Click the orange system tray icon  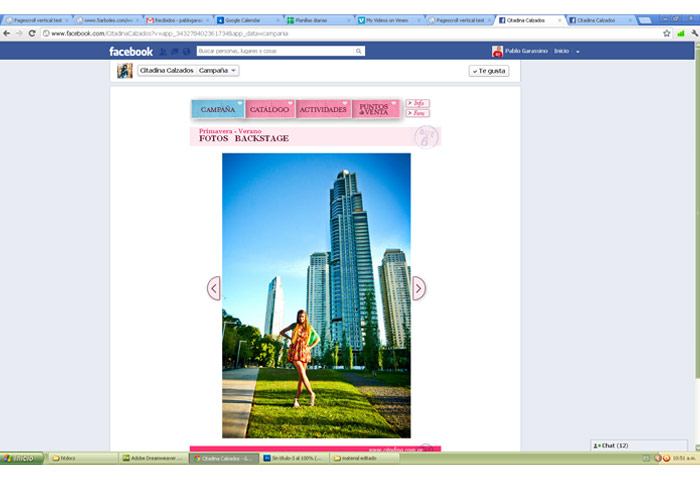click(x=666, y=458)
